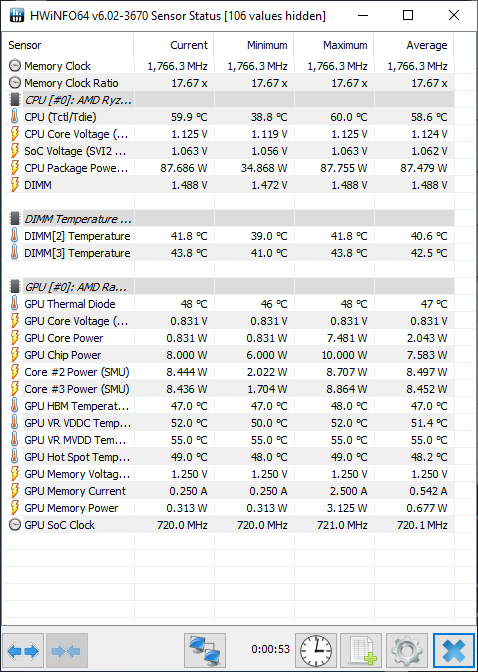Select the CPU (Tctl/Tdie) thermometer icon
The height and width of the screenshot is (672, 478).
(15, 117)
